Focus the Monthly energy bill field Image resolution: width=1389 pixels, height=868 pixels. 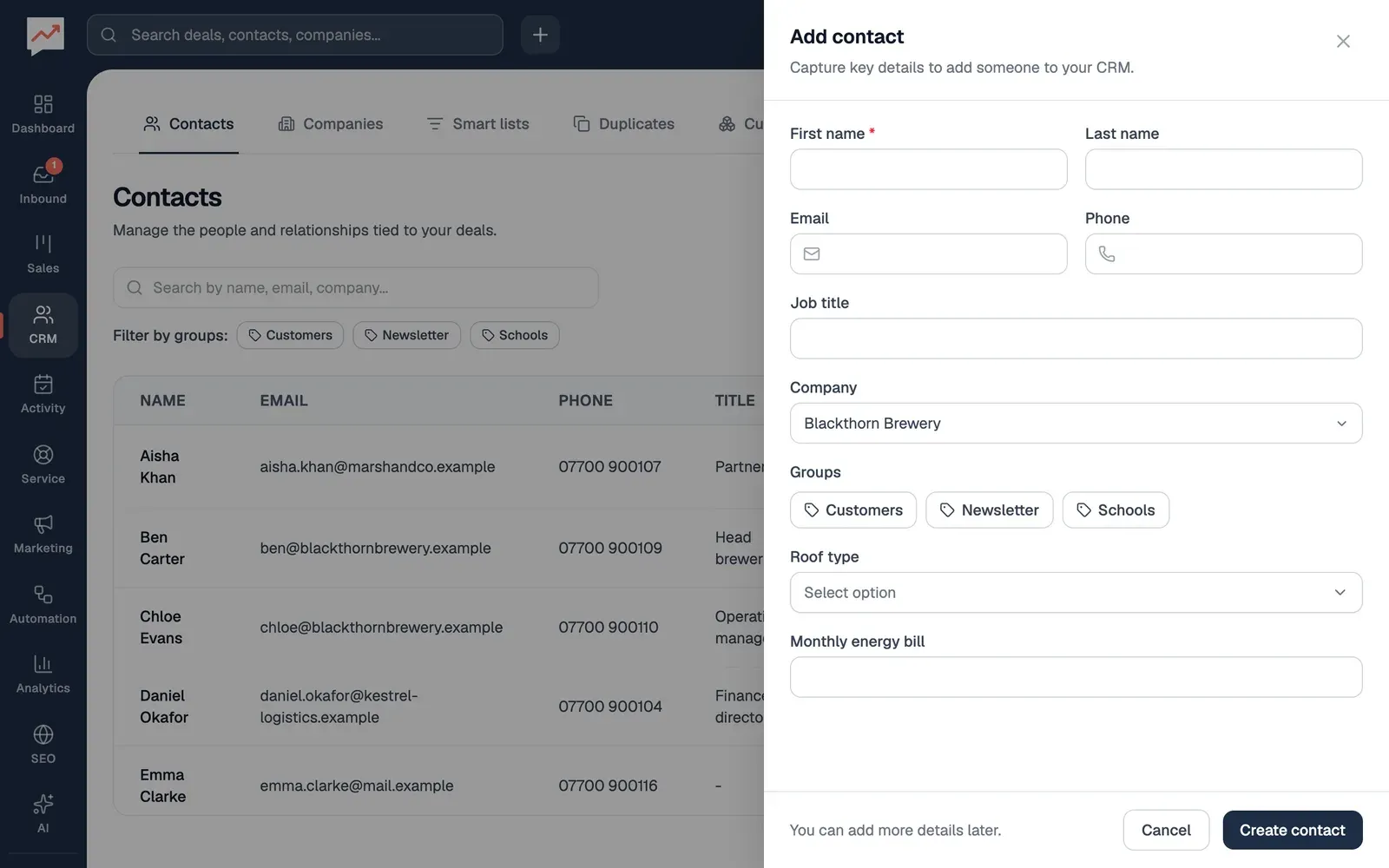point(1076,677)
